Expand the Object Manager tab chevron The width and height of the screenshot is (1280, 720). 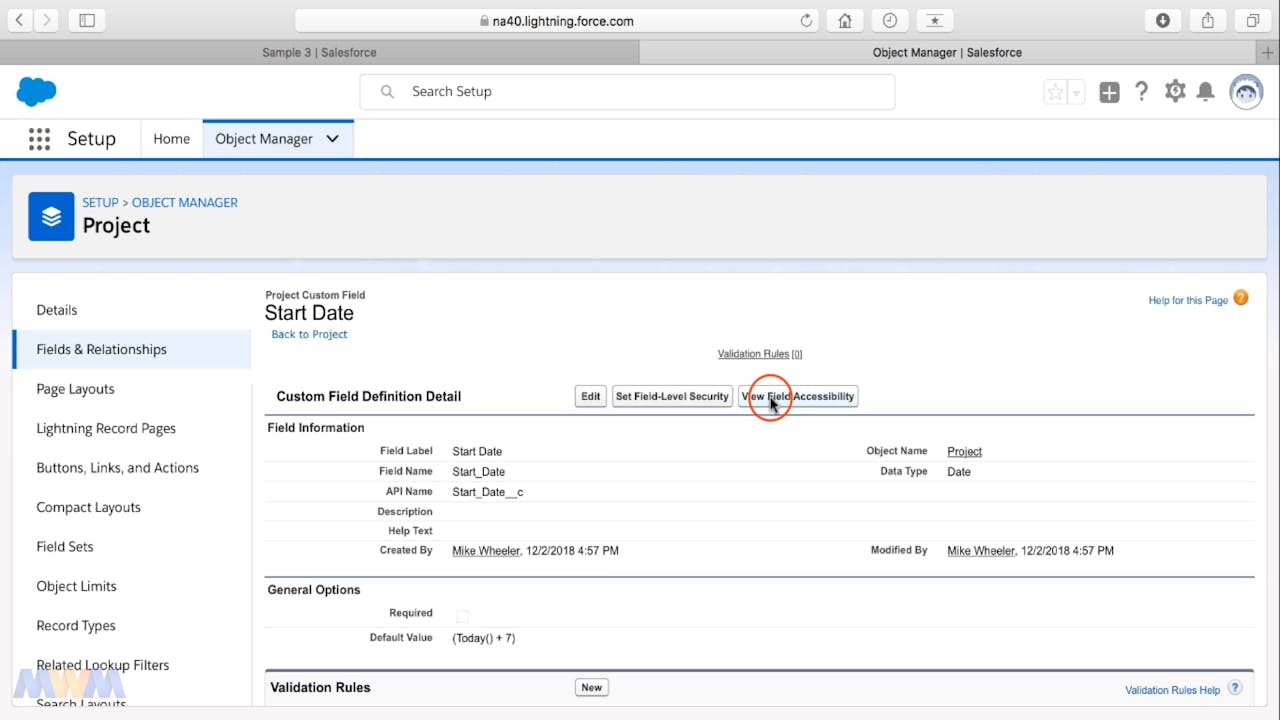[x=332, y=139]
